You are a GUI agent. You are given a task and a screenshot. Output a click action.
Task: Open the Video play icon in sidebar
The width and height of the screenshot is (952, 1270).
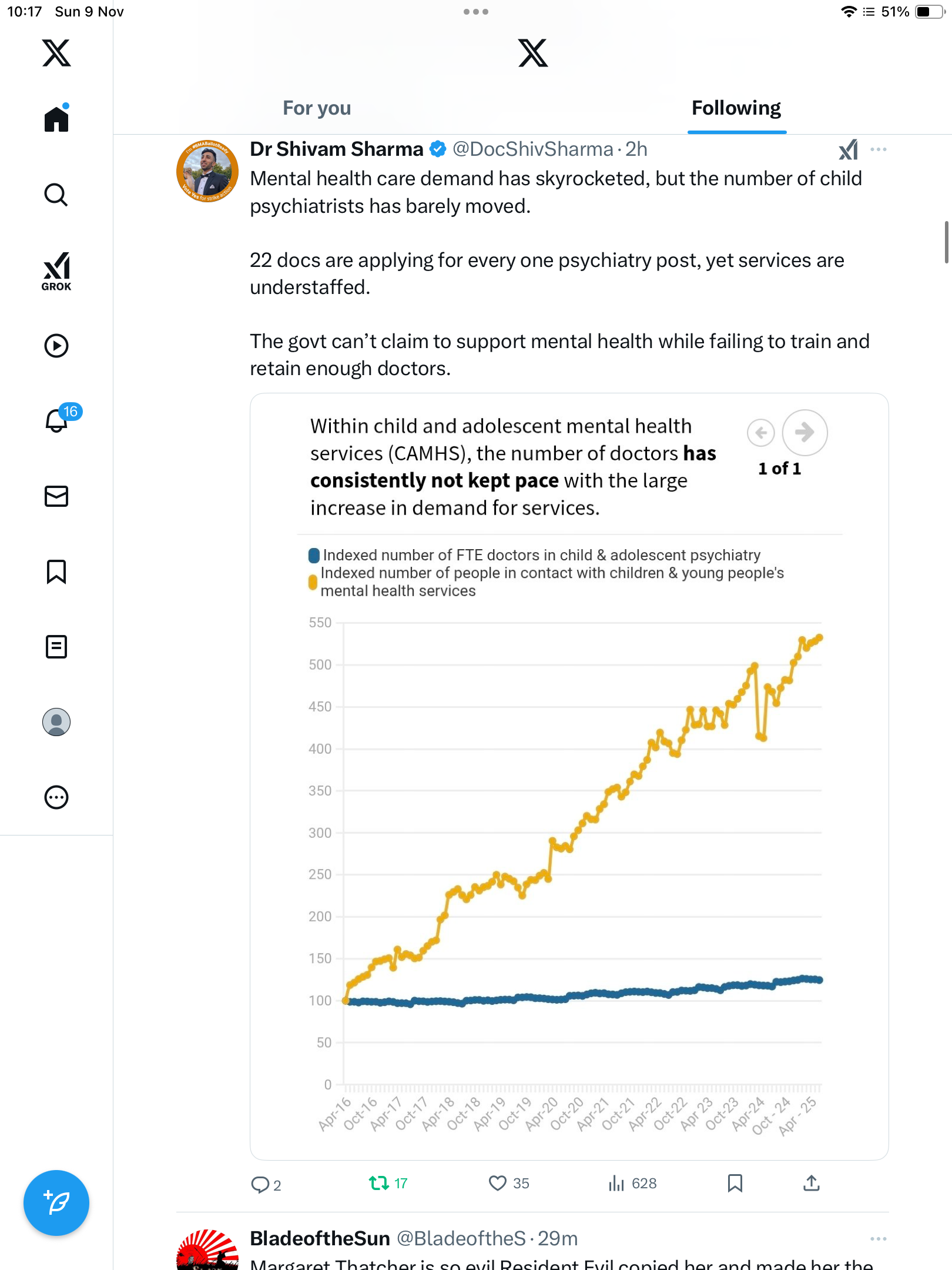coord(56,346)
